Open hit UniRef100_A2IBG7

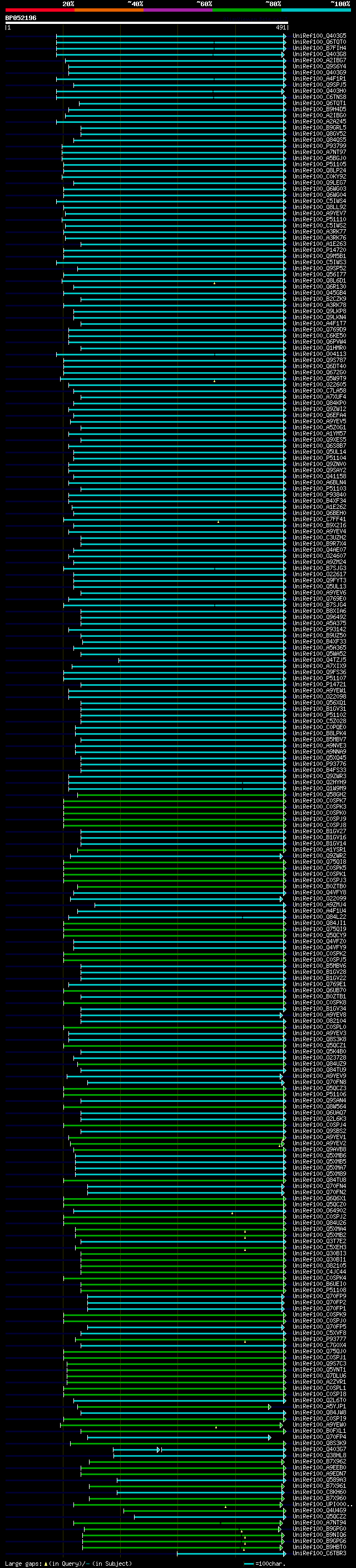point(319,60)
